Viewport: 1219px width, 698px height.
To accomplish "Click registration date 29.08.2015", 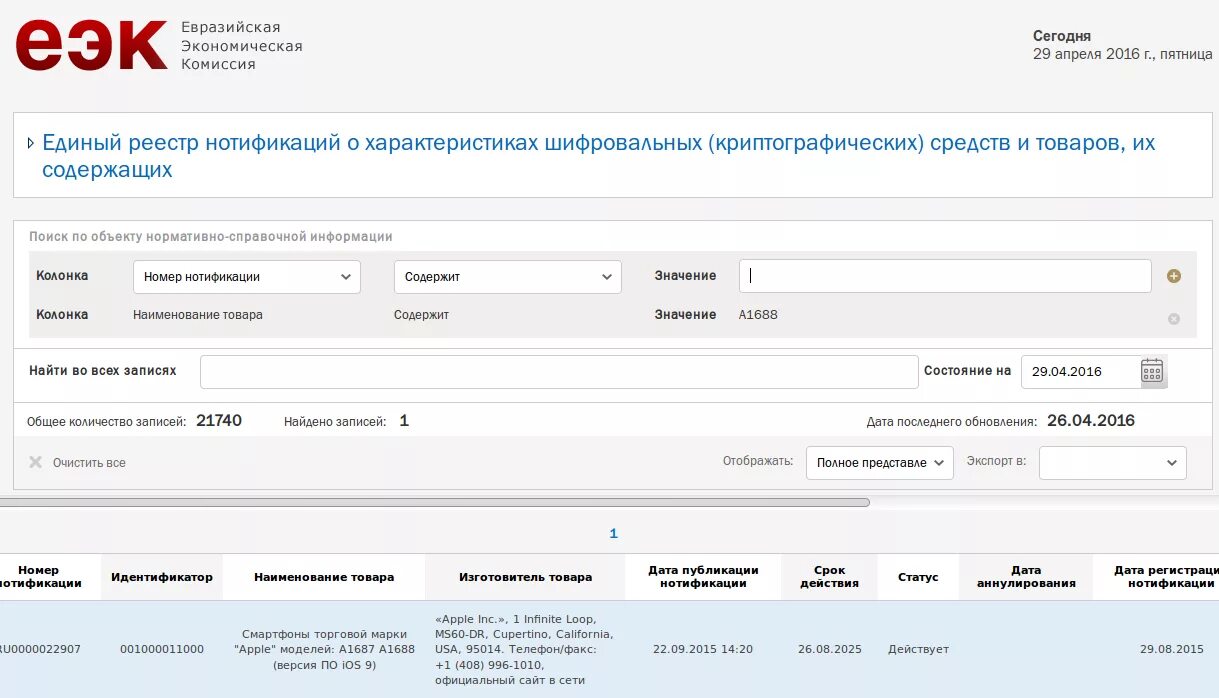I will (x=1172, y=649).
